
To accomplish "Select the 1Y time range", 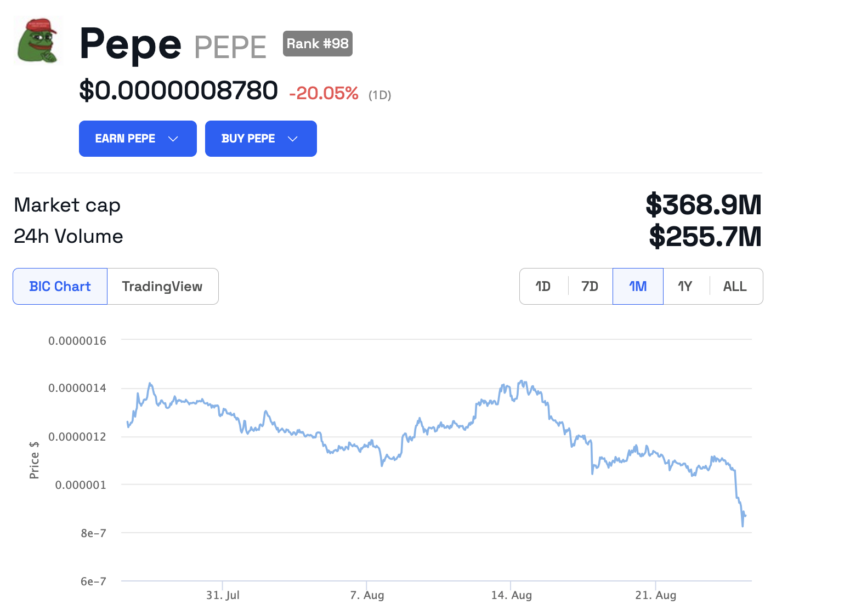I will point(685,287).
